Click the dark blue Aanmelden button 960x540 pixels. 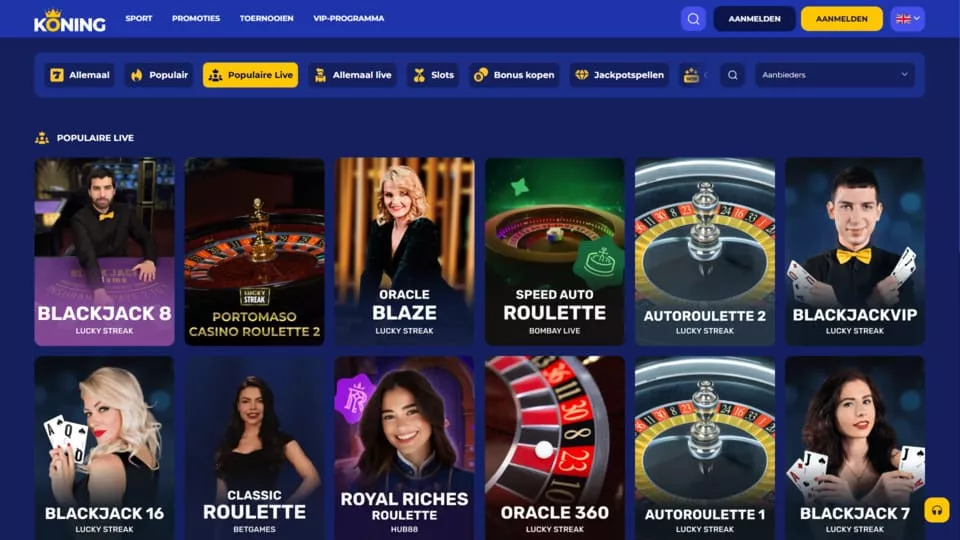pos(754,19)
